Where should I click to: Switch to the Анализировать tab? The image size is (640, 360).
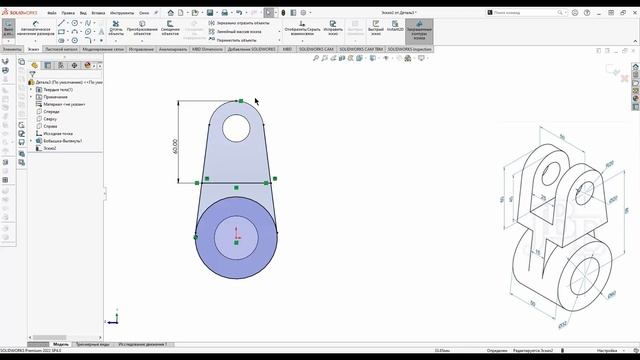point(173,49)
